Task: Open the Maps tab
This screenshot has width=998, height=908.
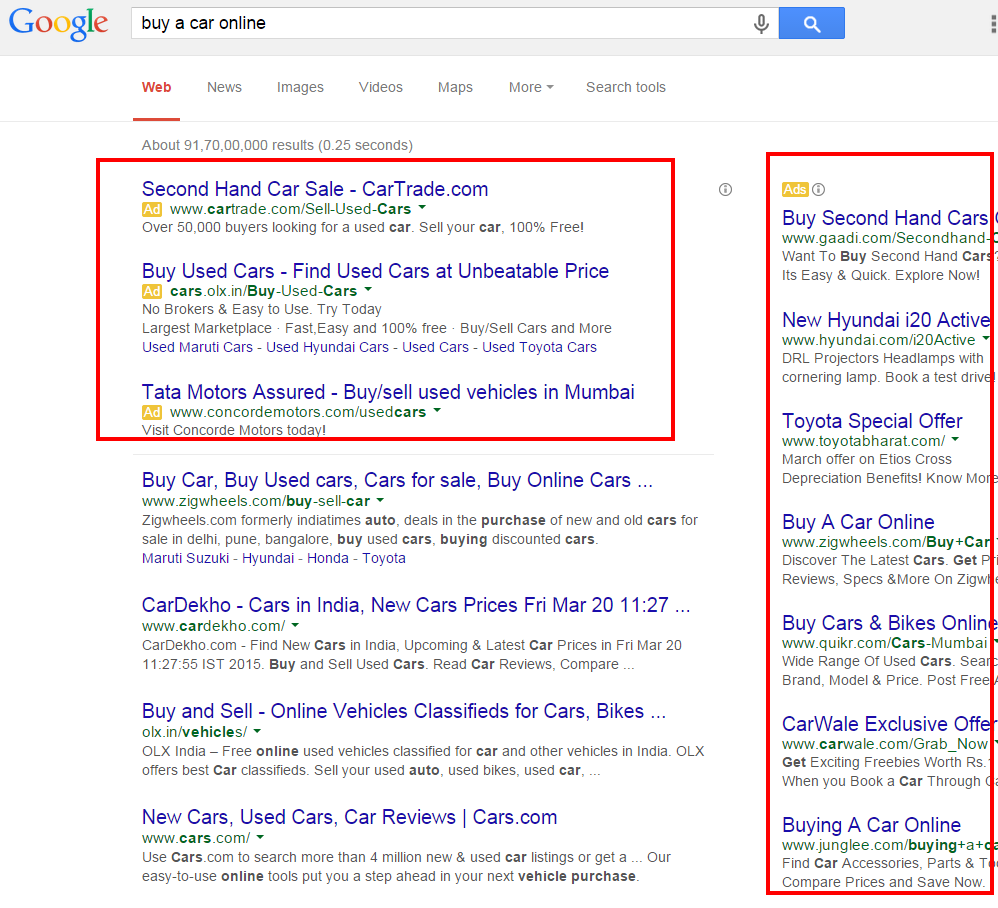Action: click(x=455, y=87)
